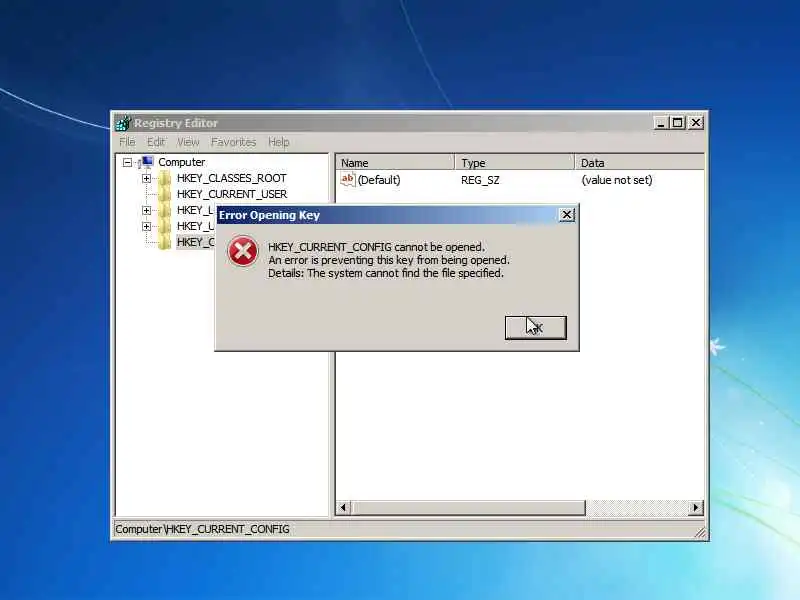Sort by the Data column header
800x600 pixels.
(x=640, y=163)
